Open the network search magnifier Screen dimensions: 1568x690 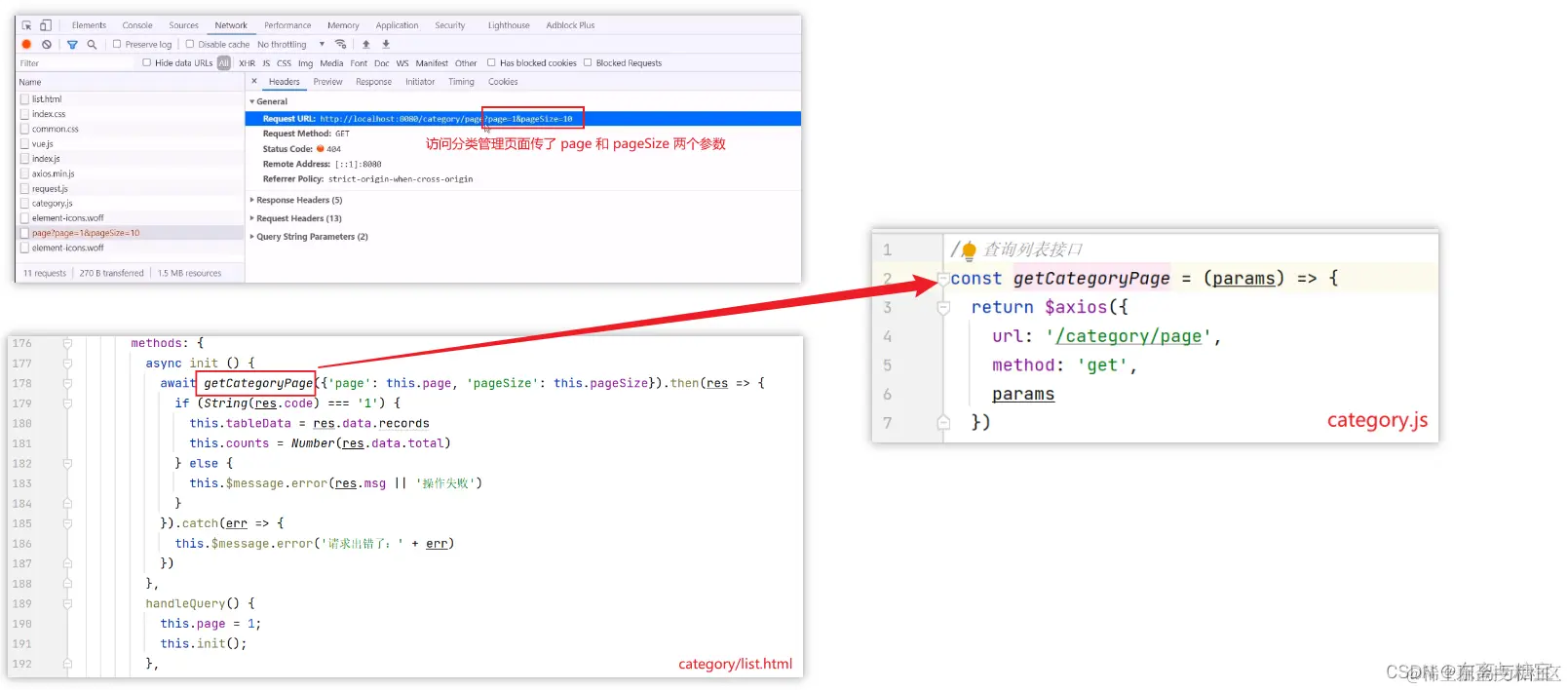pos(92,44)
